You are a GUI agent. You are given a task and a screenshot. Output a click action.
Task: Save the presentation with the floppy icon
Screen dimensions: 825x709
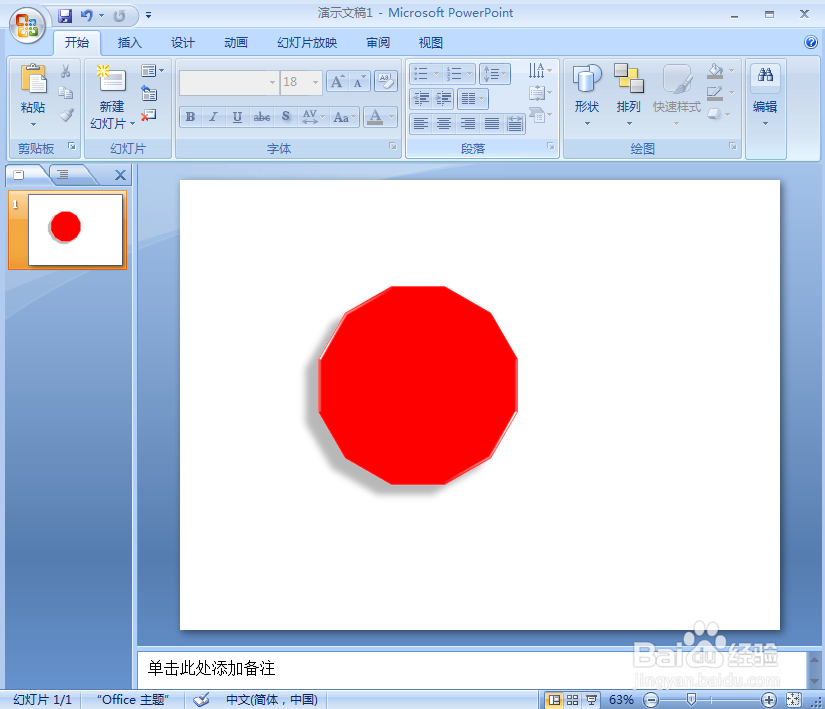(x=65, y=16)
